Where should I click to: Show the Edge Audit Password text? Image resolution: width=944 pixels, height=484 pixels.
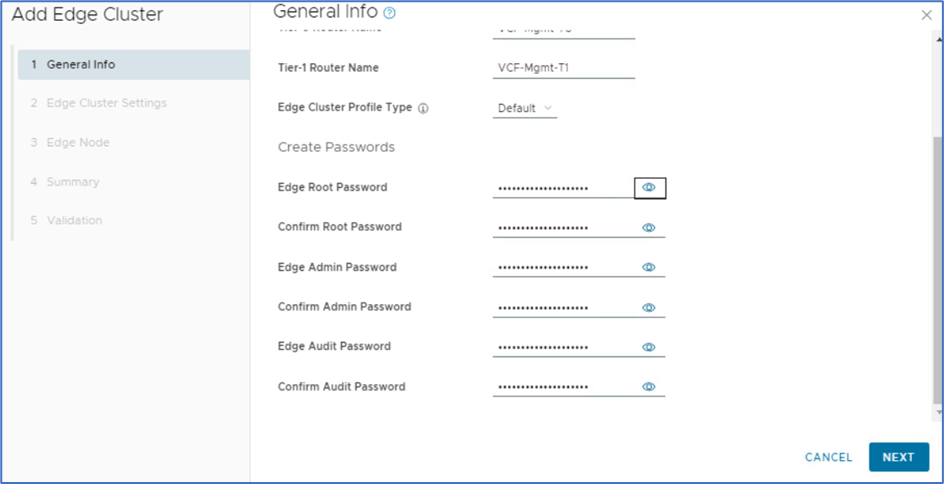[x=649, y=347]
